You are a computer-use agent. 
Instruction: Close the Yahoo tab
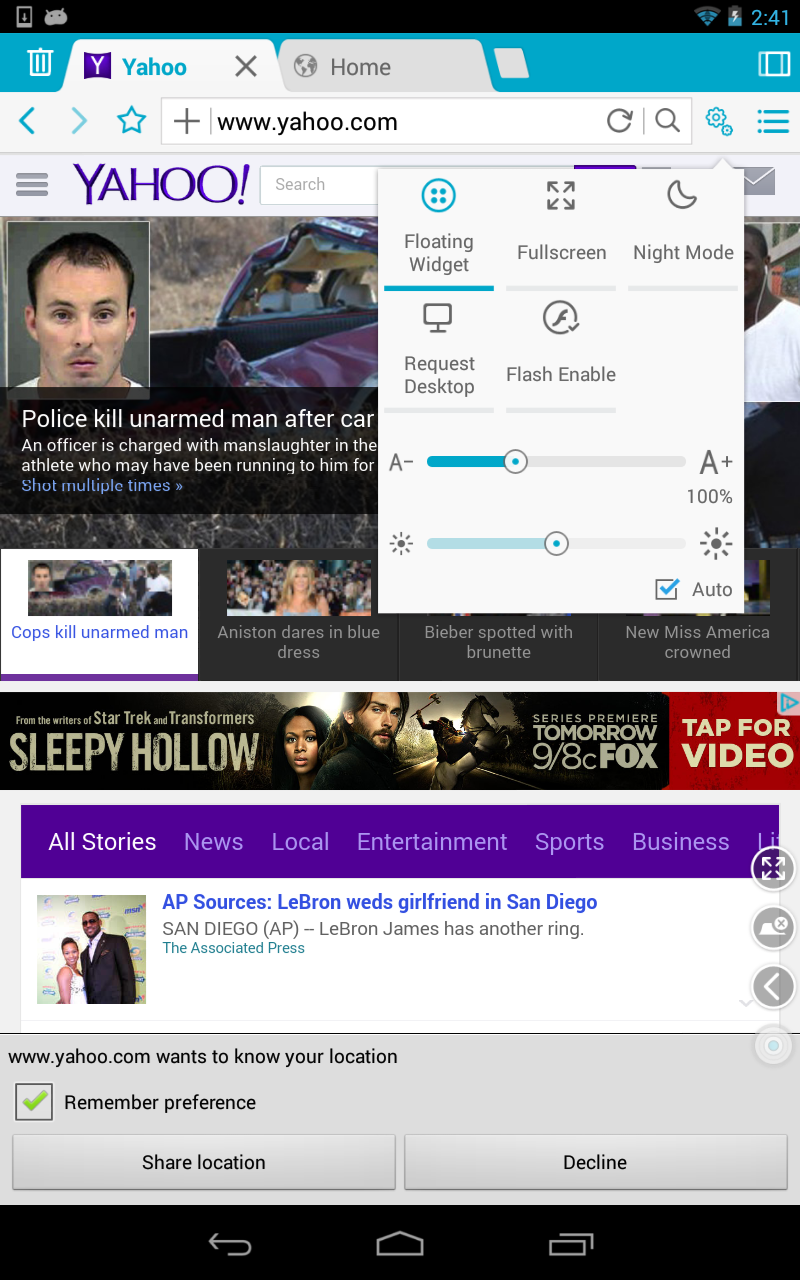[246, 67]
